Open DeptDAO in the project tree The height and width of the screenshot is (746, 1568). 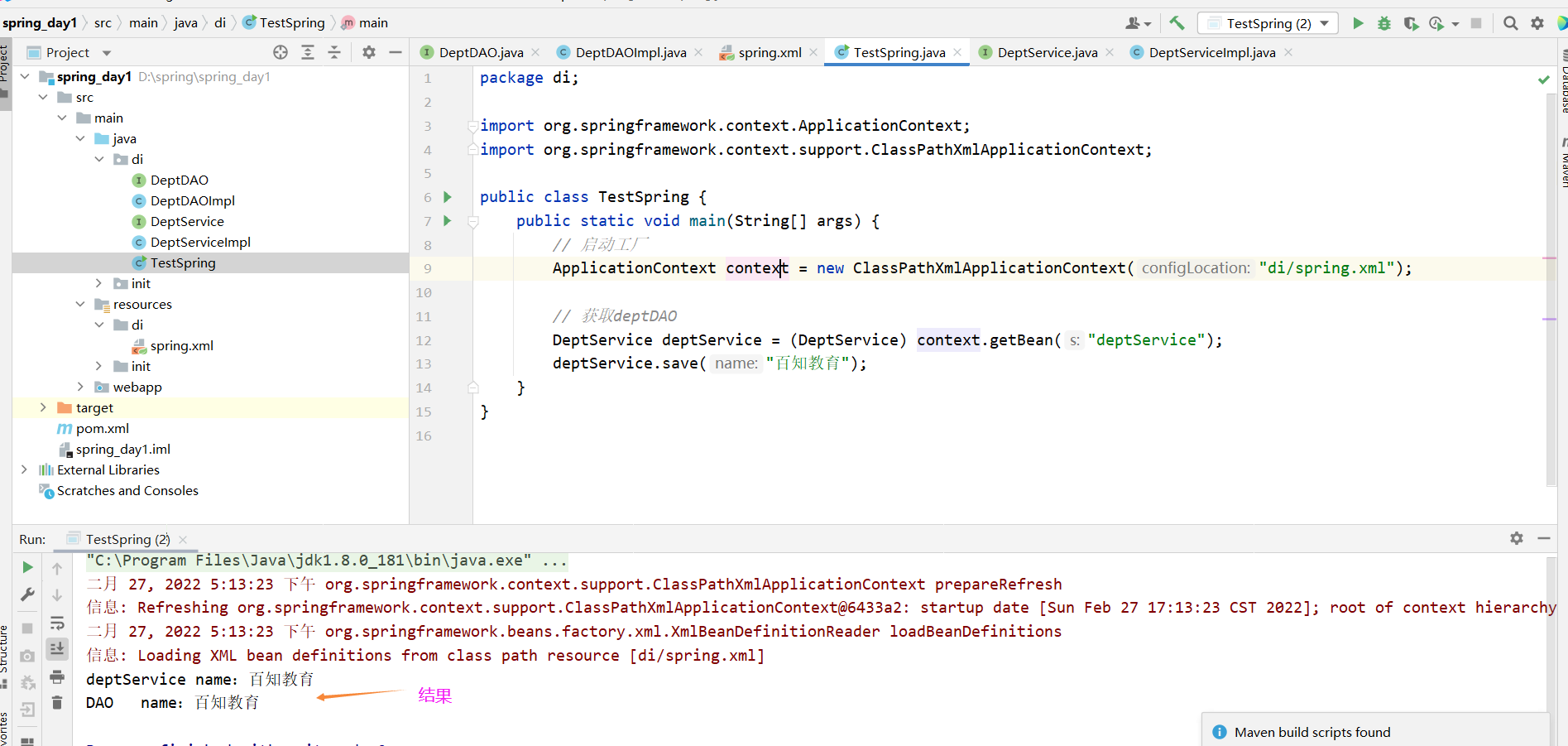click(x=180, y=180)
